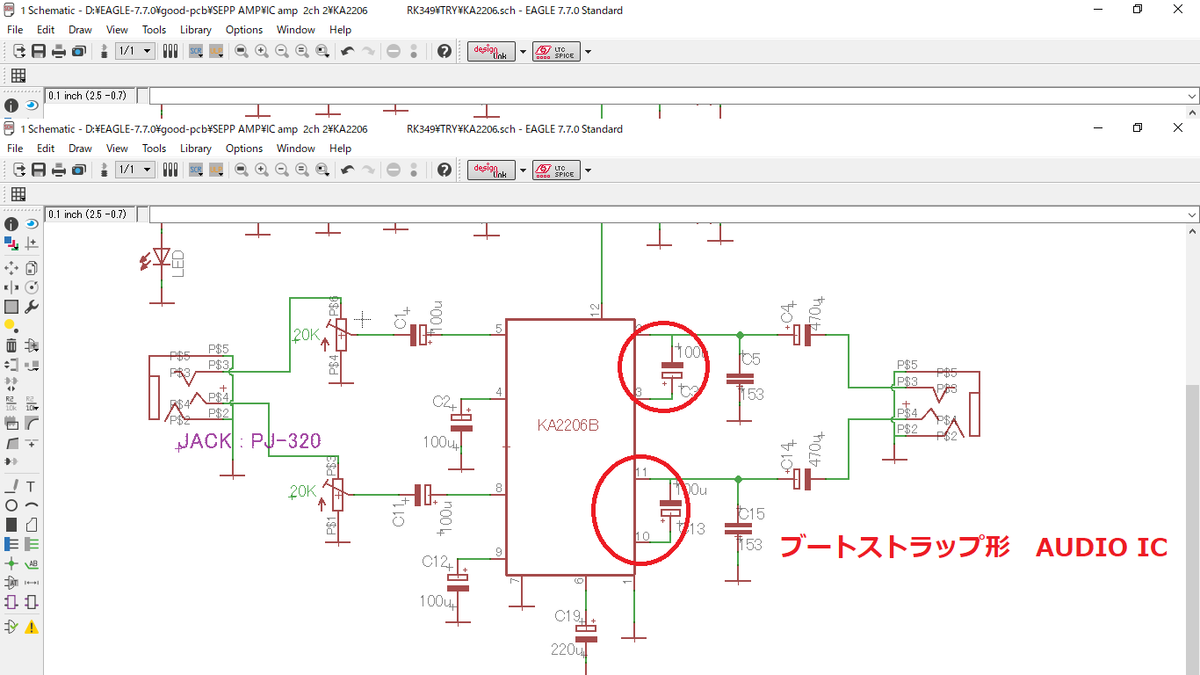
Task: Select the Value tool
Action: [x=31, y=404]
